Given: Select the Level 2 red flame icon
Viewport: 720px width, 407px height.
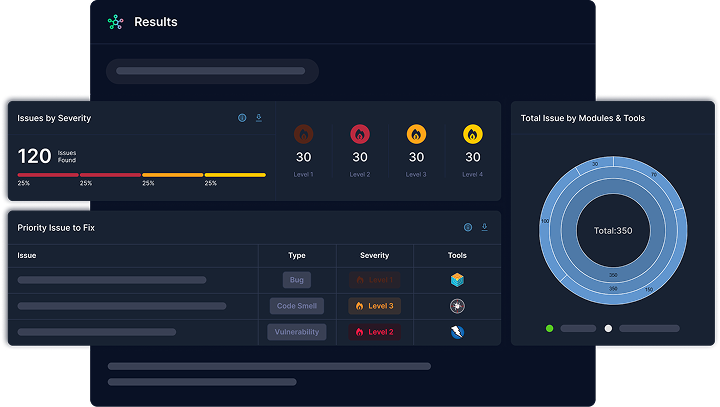Looking at the screenshot, I should click(x=360, y=135).
